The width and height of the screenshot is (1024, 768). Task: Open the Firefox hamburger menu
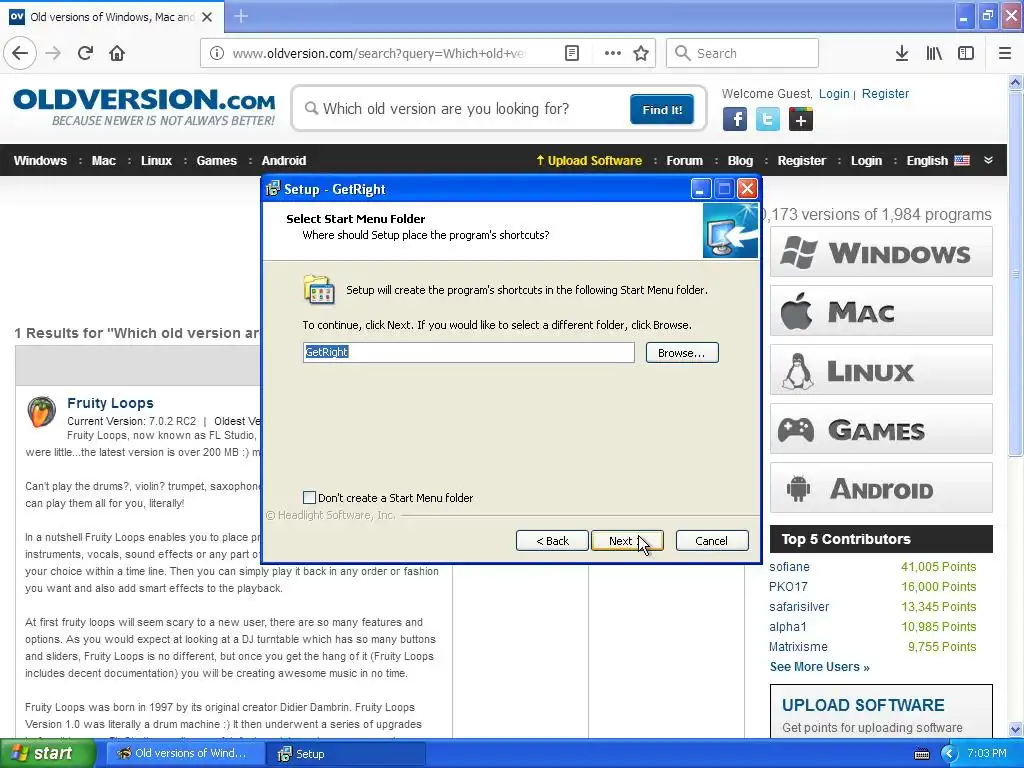[1005, 53]
